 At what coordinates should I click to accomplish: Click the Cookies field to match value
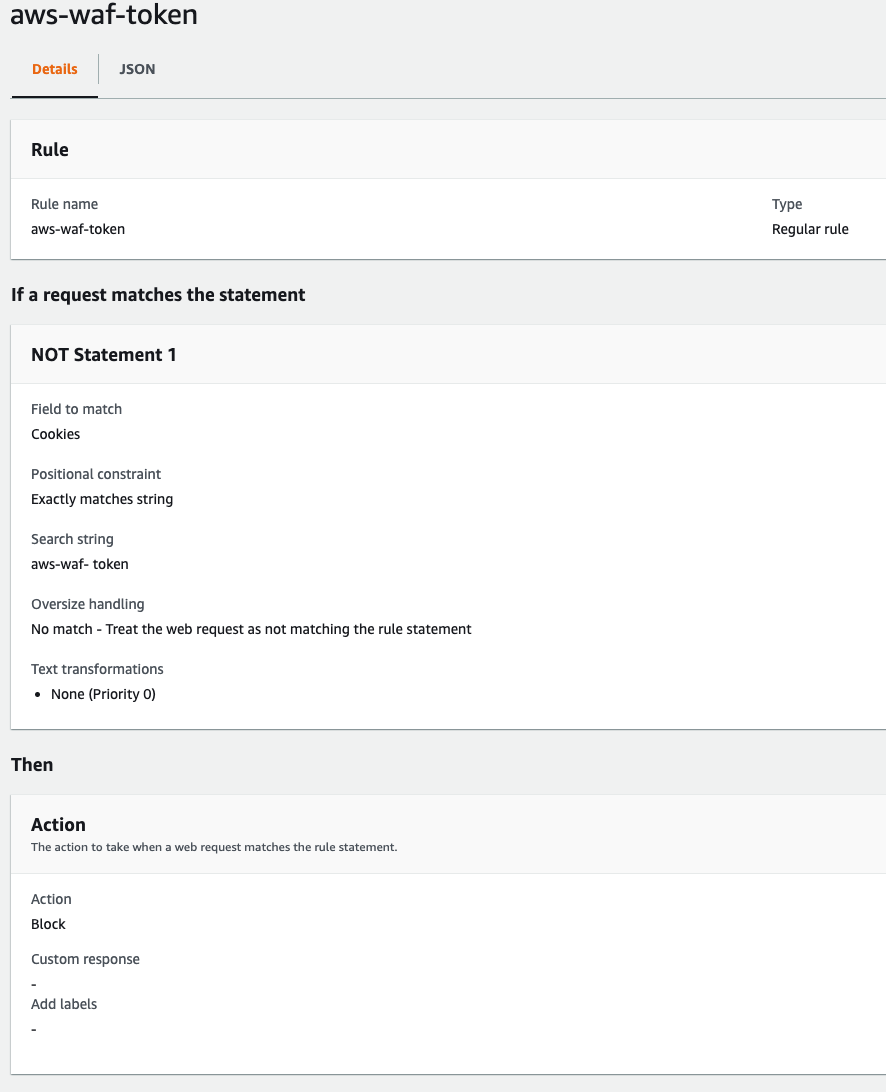56,434
